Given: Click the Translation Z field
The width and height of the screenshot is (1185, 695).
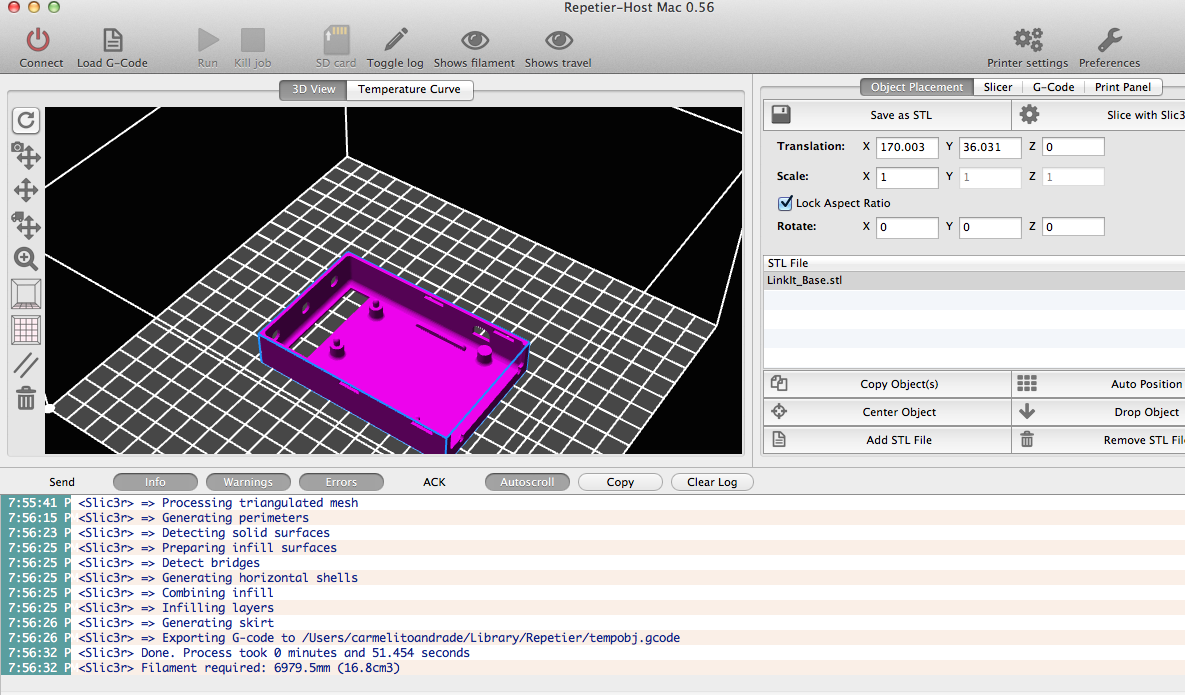Looking at the screenshot, I should click(1073, 147).
